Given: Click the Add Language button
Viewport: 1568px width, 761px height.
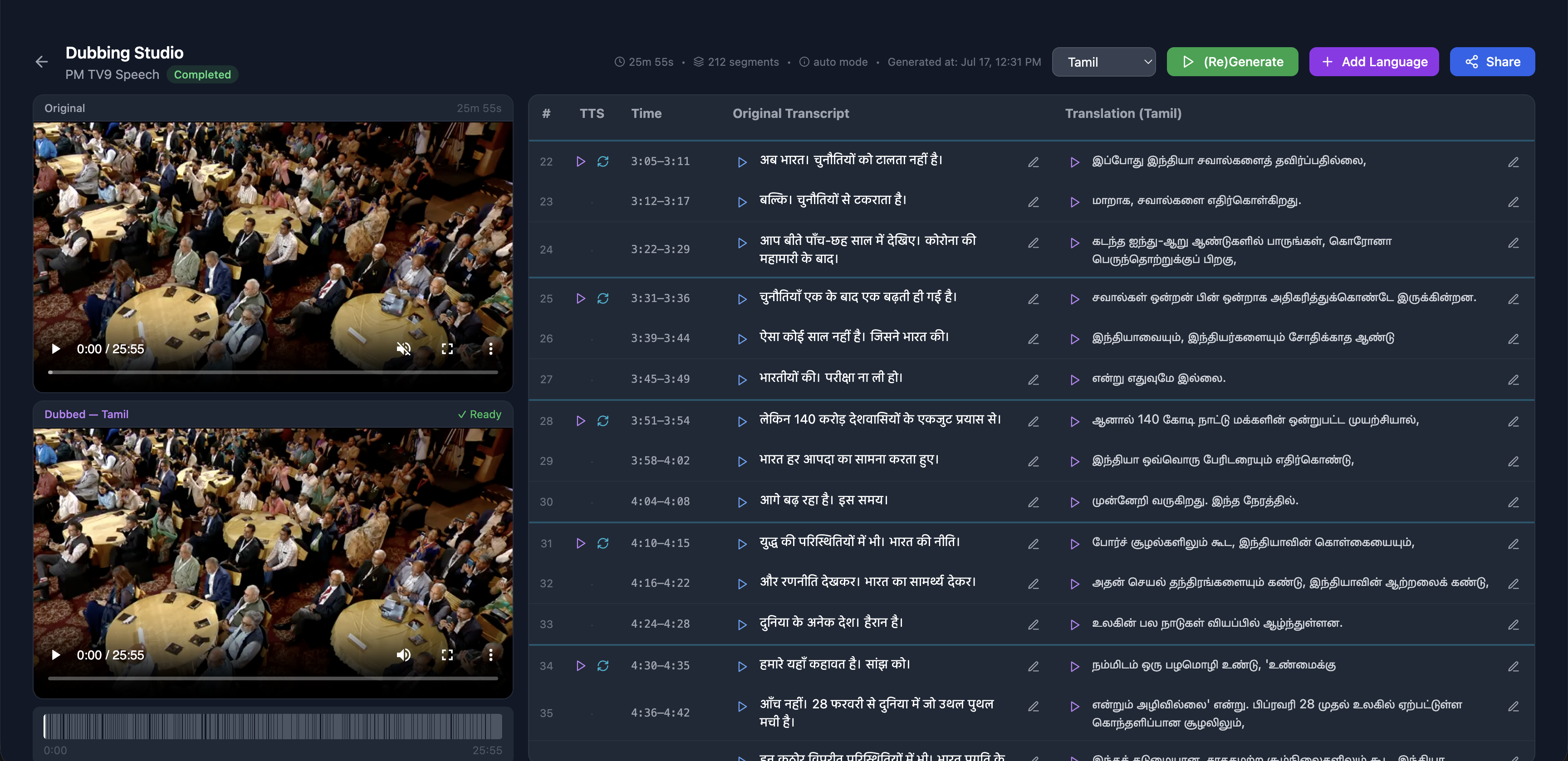Looking at the screenshot, I should click(1374, 61).
